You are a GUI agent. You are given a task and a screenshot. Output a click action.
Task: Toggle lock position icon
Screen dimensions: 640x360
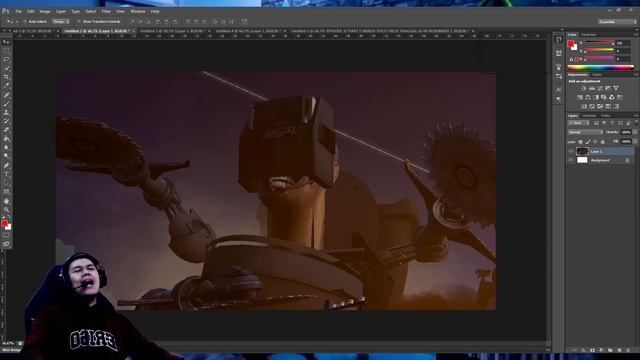(595, 142)
